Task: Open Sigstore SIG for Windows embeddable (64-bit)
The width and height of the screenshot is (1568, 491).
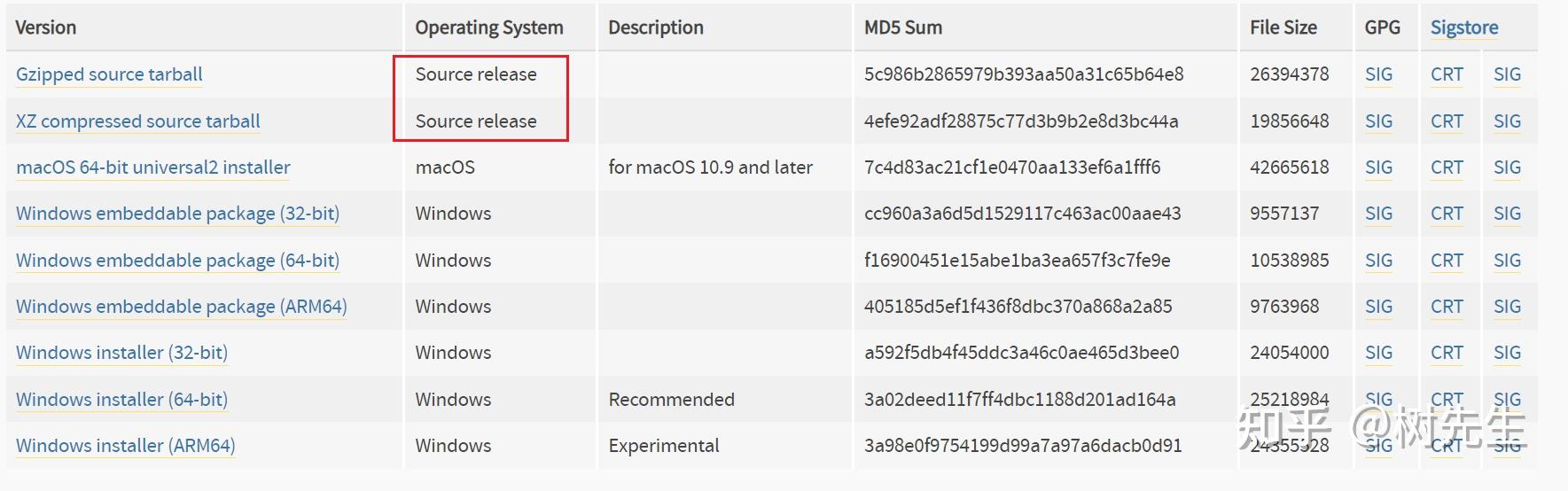Action: pos(1507,261)
